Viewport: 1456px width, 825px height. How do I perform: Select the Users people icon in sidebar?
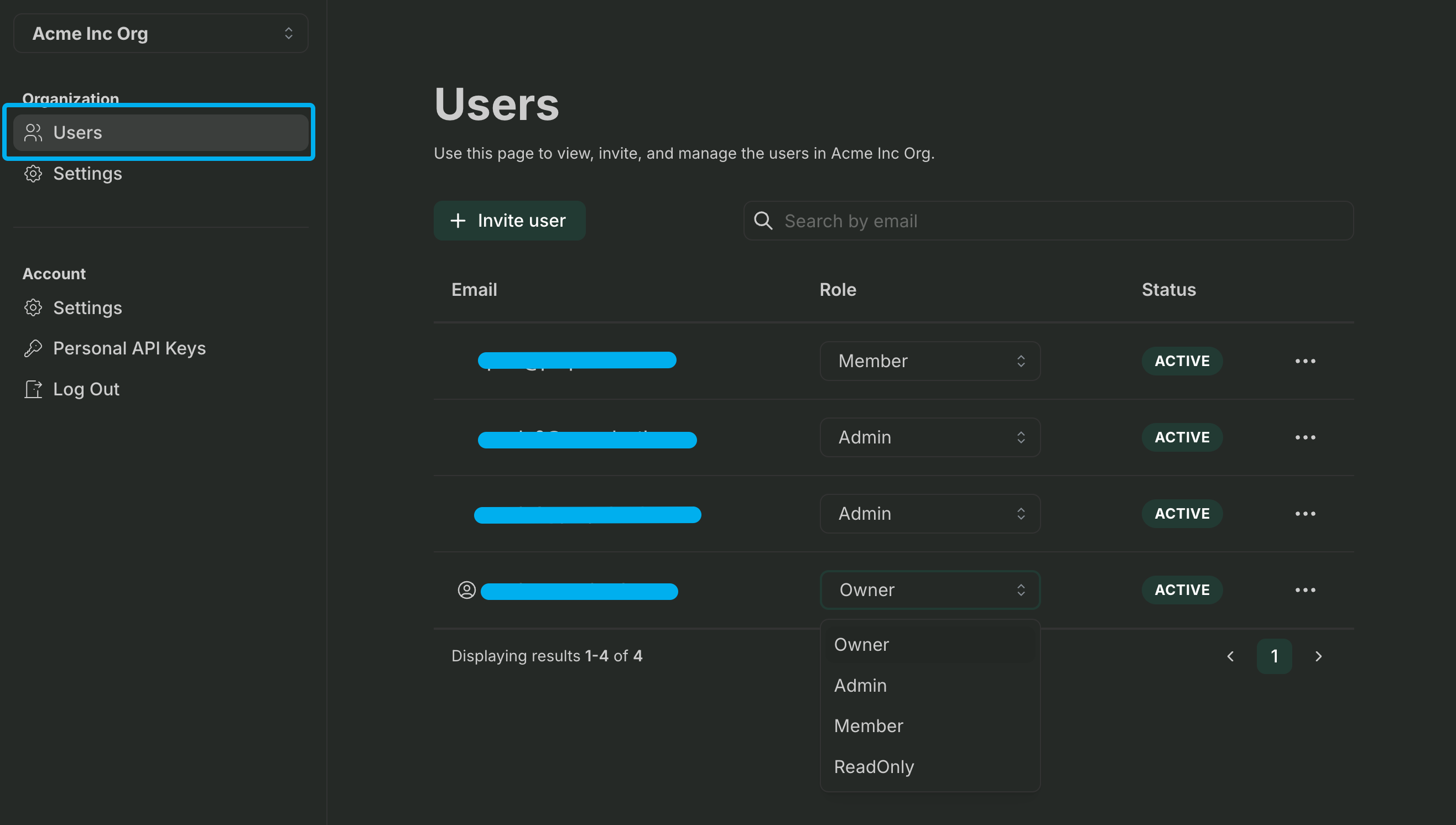(x=33, y=133)
